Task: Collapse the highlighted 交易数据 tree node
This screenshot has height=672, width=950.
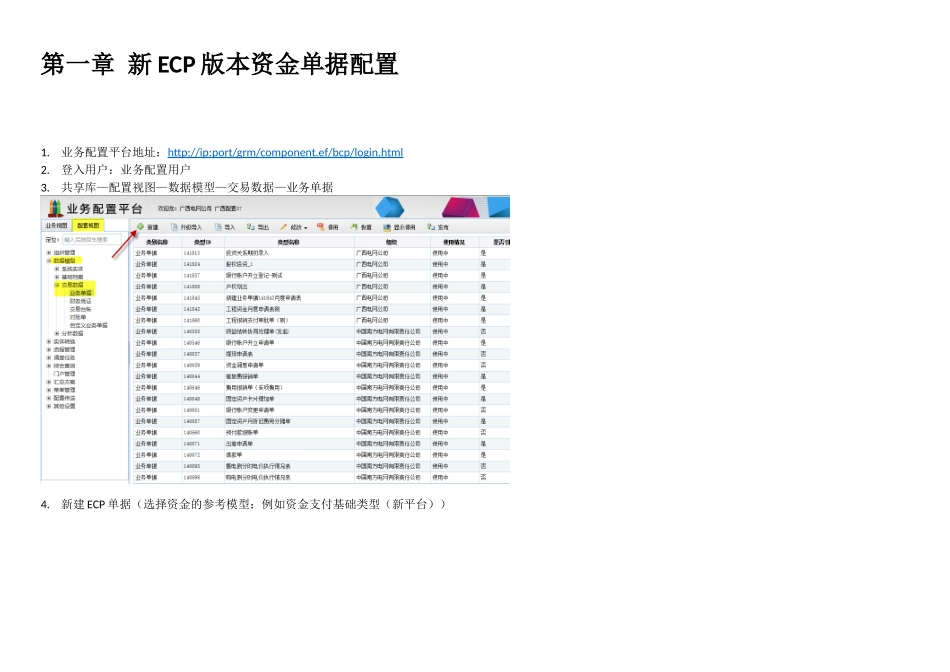Action: coord(57,285)
